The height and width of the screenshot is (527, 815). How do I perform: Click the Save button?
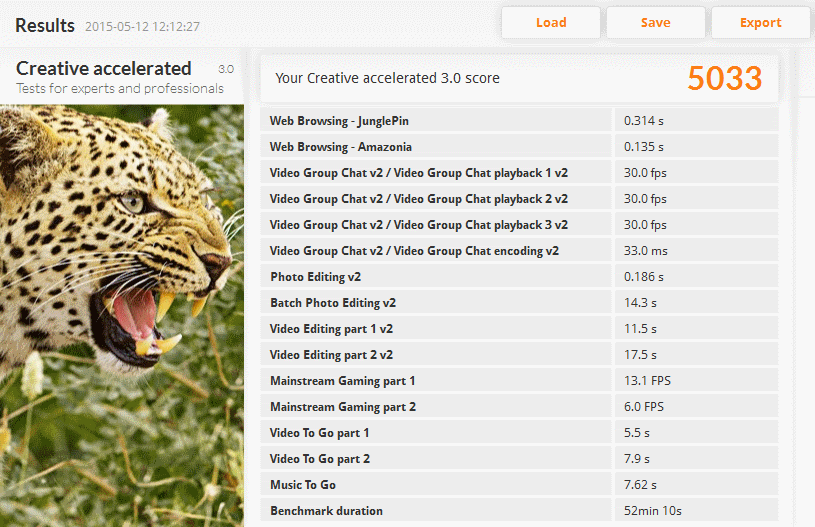(x=655, y=23)
